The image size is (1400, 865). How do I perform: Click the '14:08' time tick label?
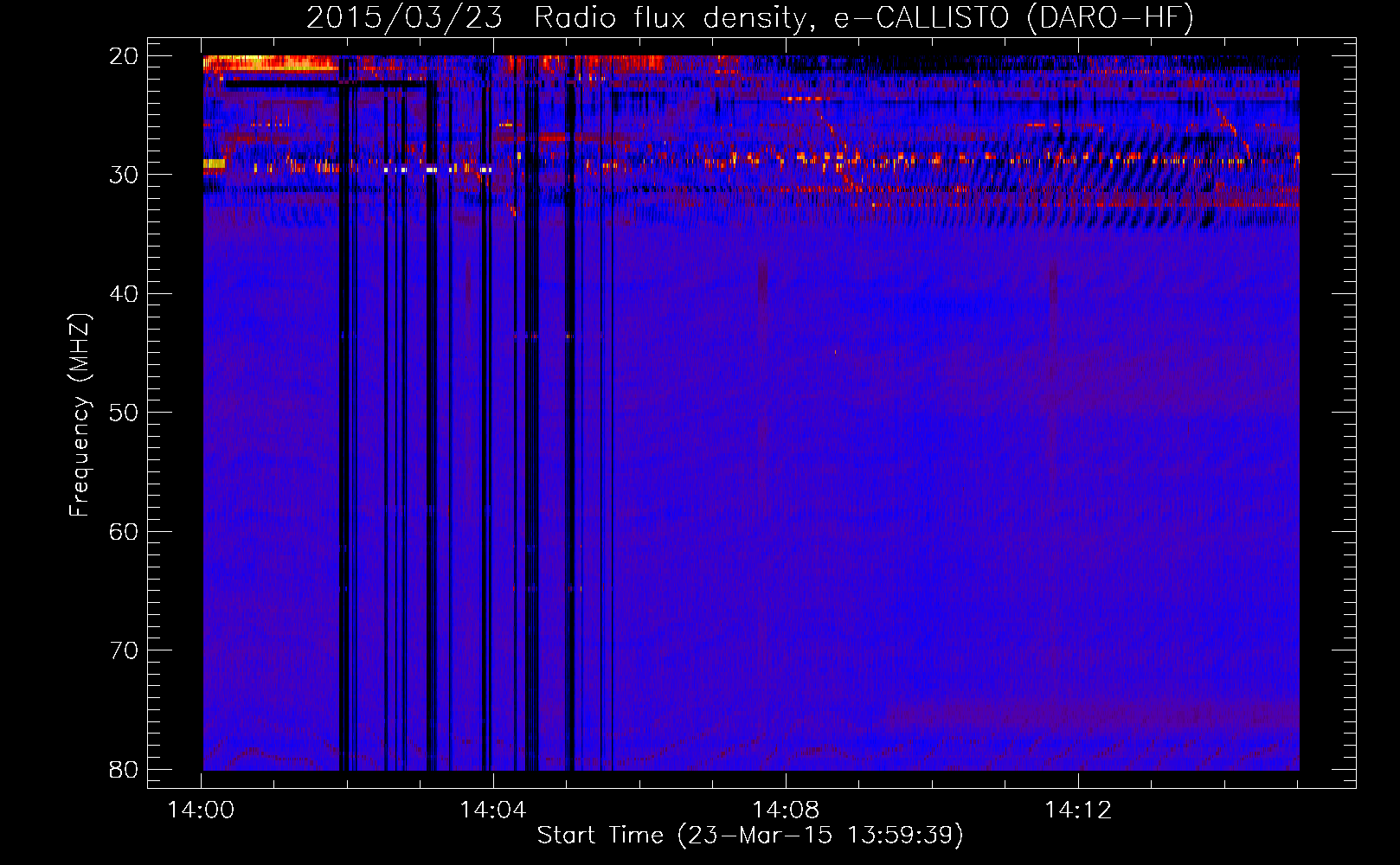click(786, 811)
